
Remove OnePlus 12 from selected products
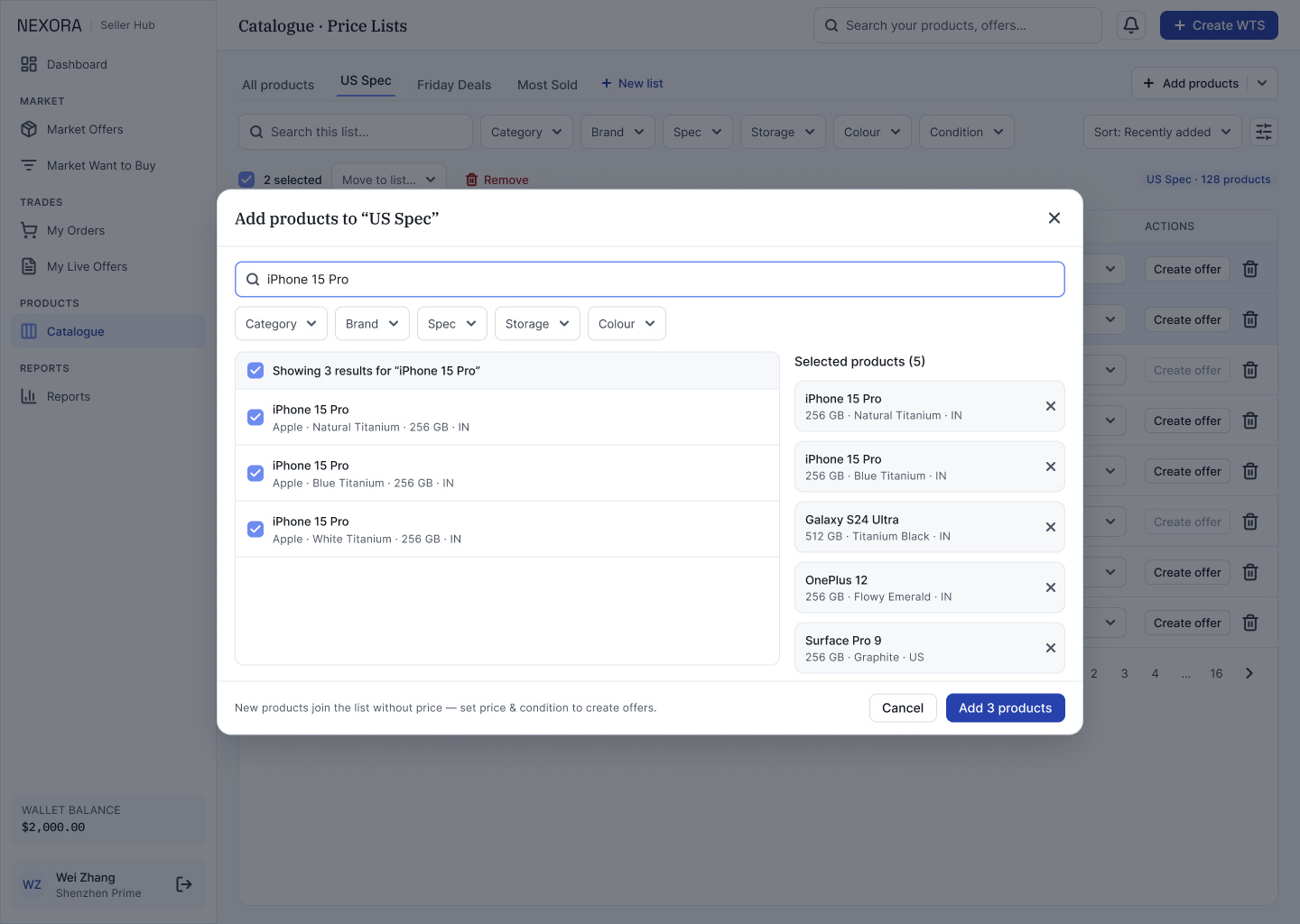point(1051,587)
